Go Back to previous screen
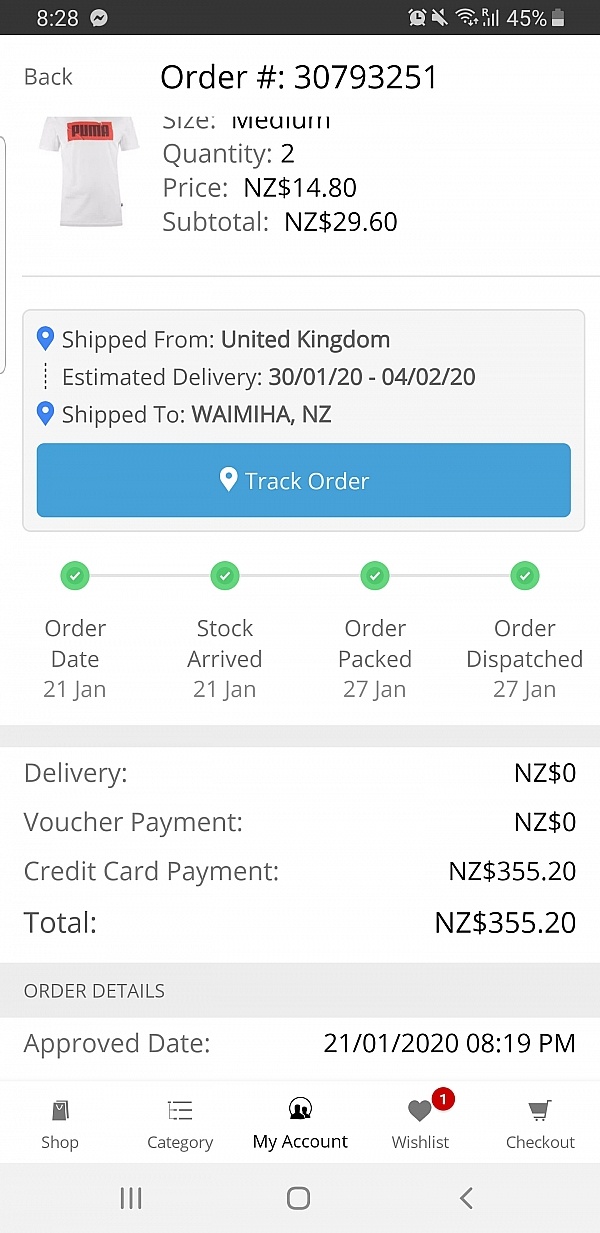The height and width of the screenshot is (1233, 600). [x=48, y=77]
